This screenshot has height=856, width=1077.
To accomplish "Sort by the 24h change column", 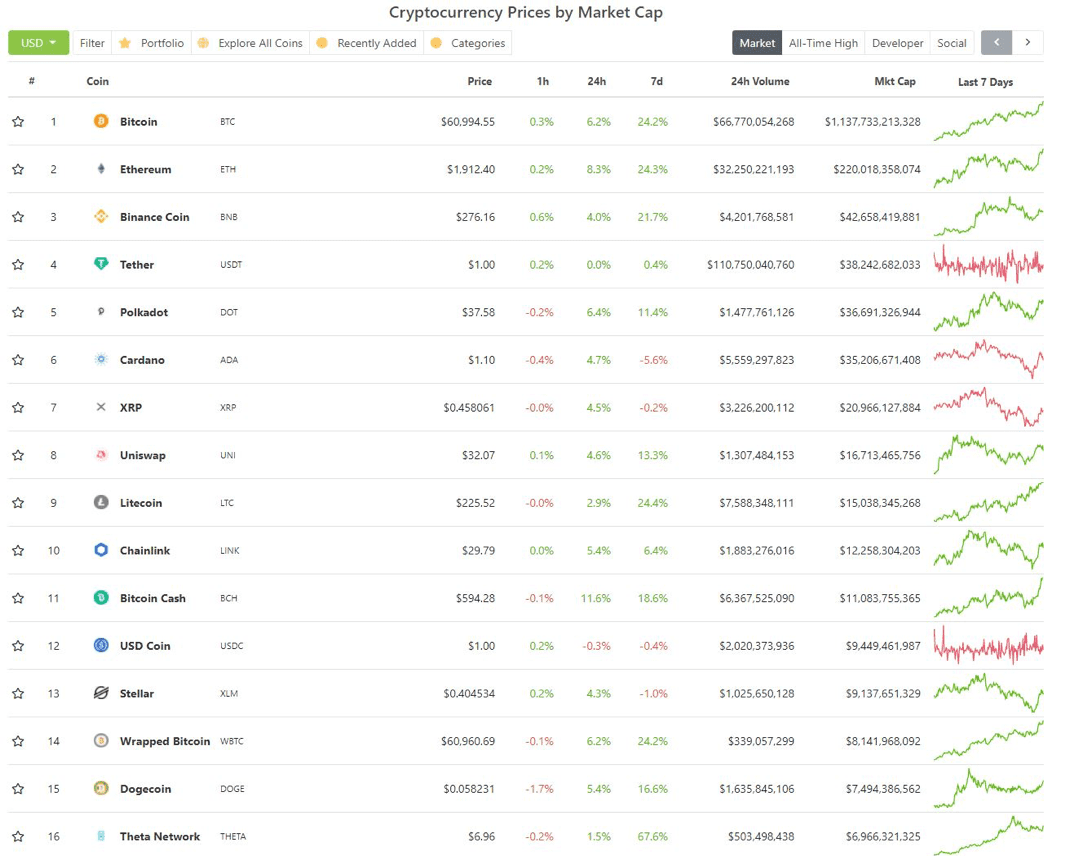I will tap(596, 81).
